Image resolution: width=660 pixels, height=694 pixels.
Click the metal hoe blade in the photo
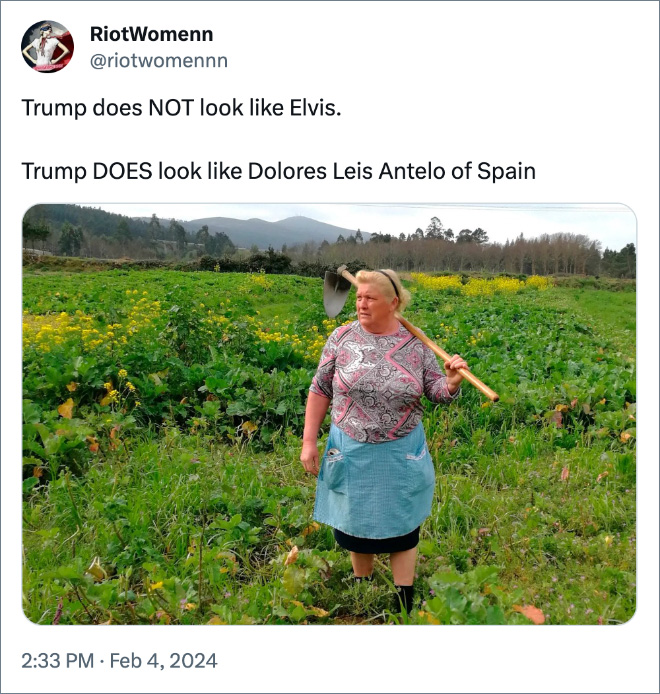tap(336, 292)
